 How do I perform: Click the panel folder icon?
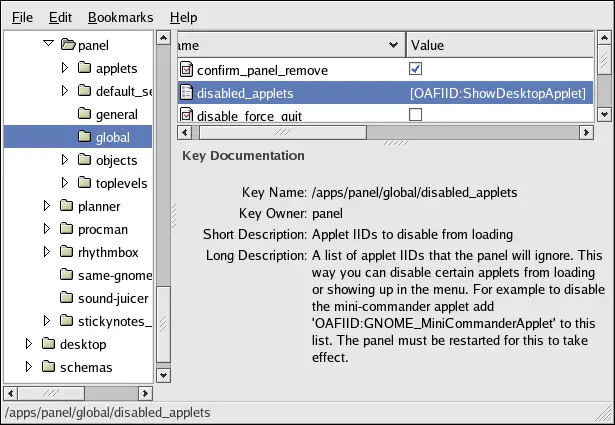67,45
